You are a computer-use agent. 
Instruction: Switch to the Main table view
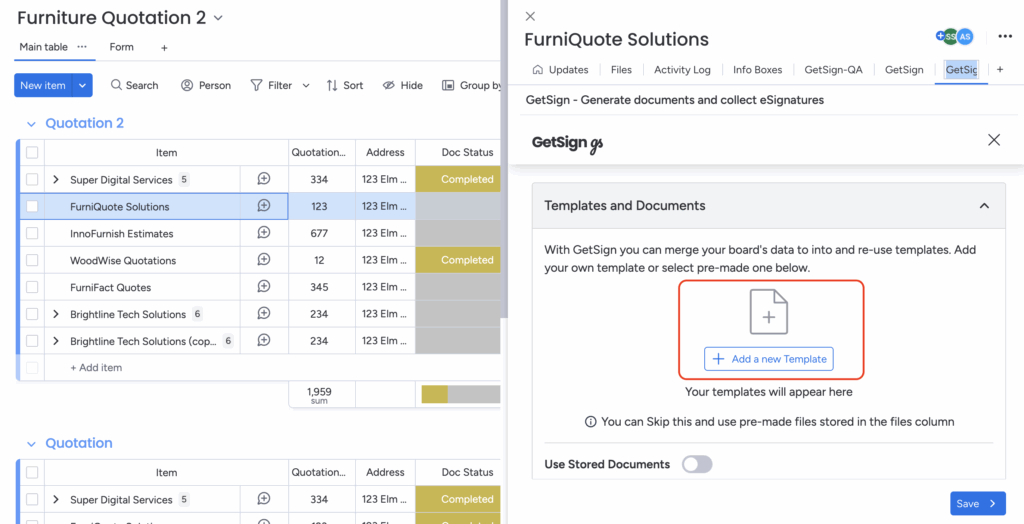(x=44, y=47)
